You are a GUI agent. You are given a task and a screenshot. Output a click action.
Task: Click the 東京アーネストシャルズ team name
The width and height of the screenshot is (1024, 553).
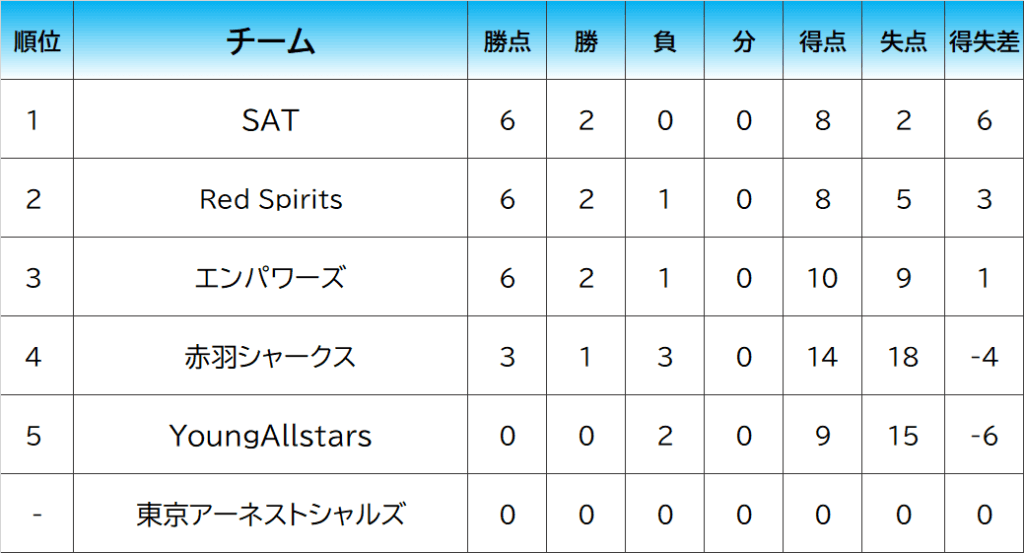[271, 514]
